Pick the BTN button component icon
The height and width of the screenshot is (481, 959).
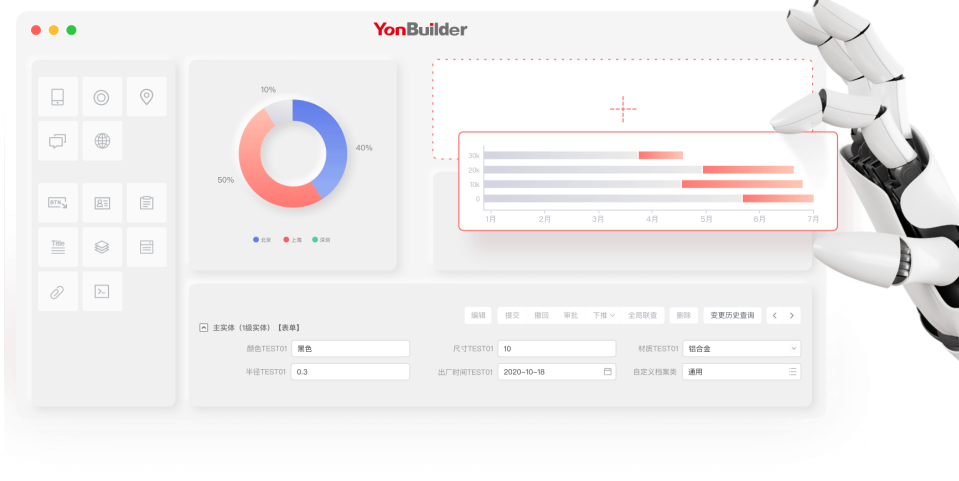57,203
